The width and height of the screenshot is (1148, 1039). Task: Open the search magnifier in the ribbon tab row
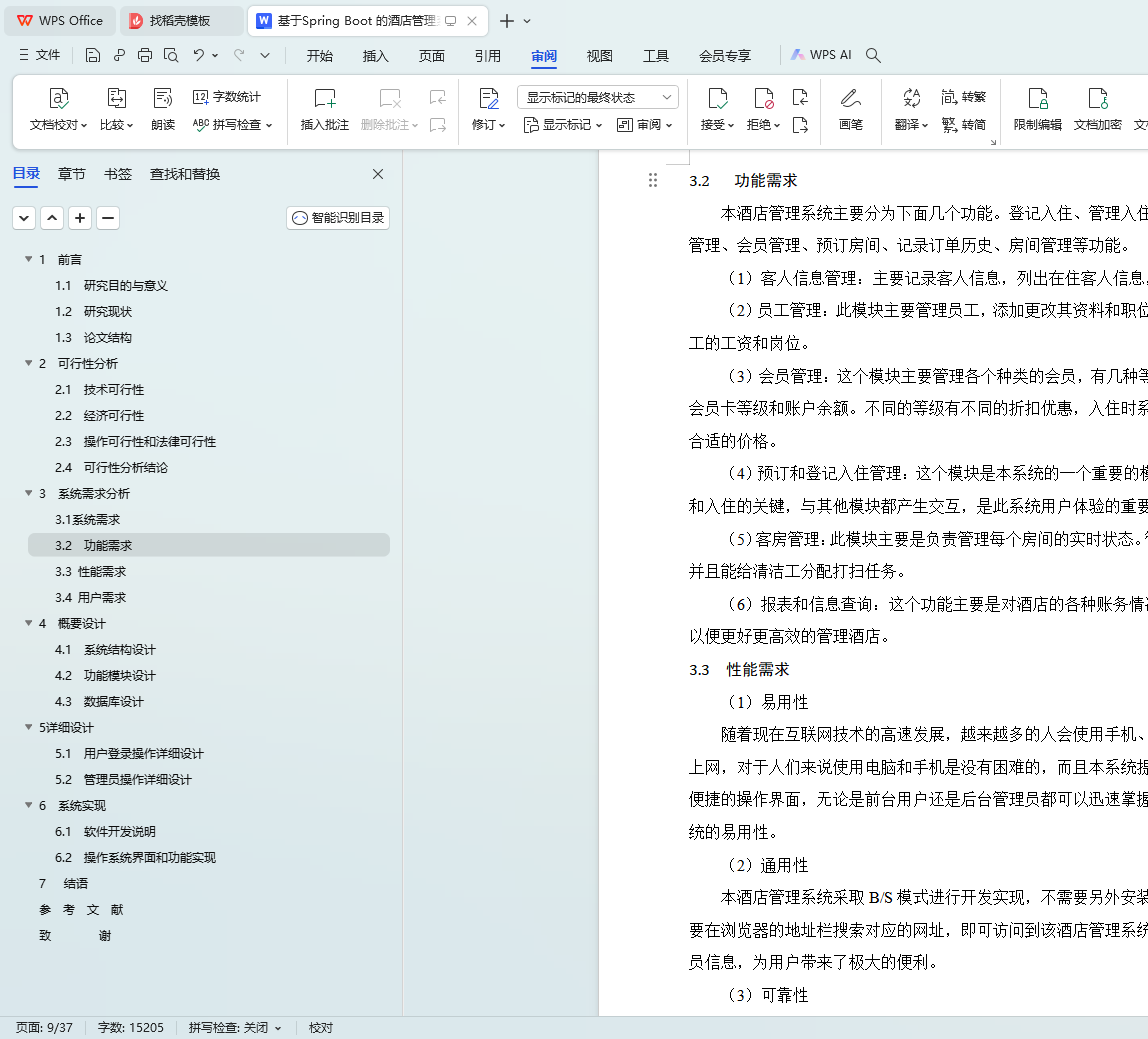click(873, 55)
